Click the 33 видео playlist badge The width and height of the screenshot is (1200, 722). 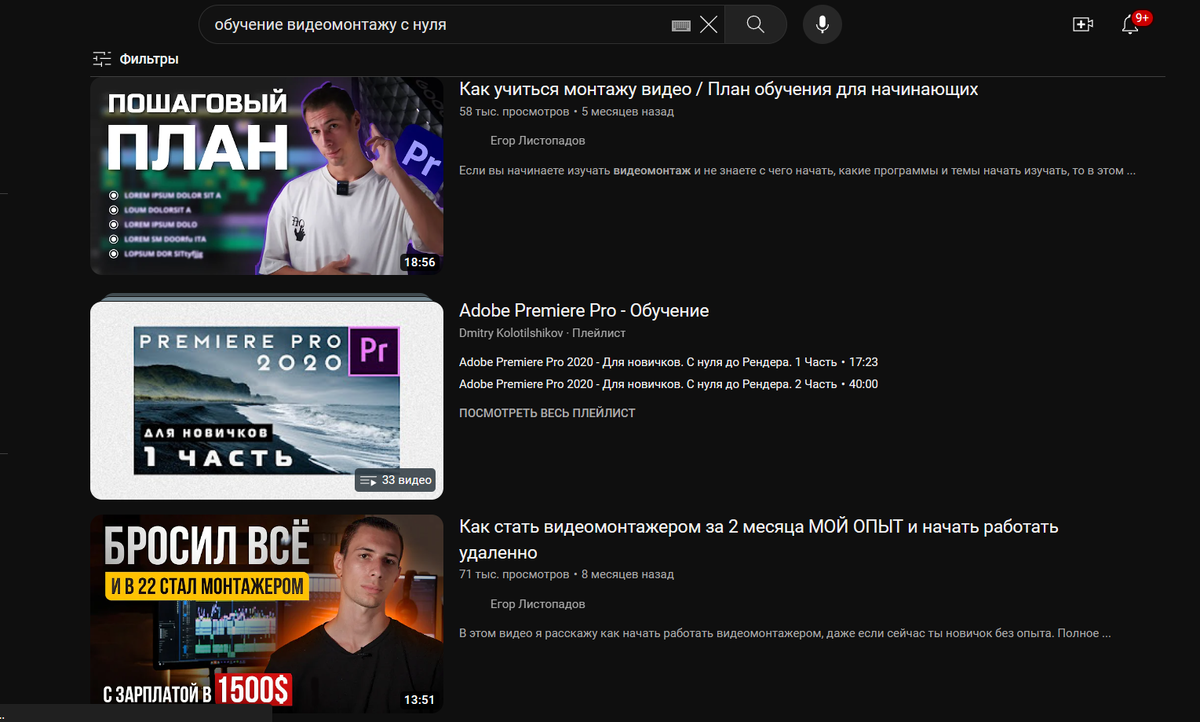coord(397,480)
